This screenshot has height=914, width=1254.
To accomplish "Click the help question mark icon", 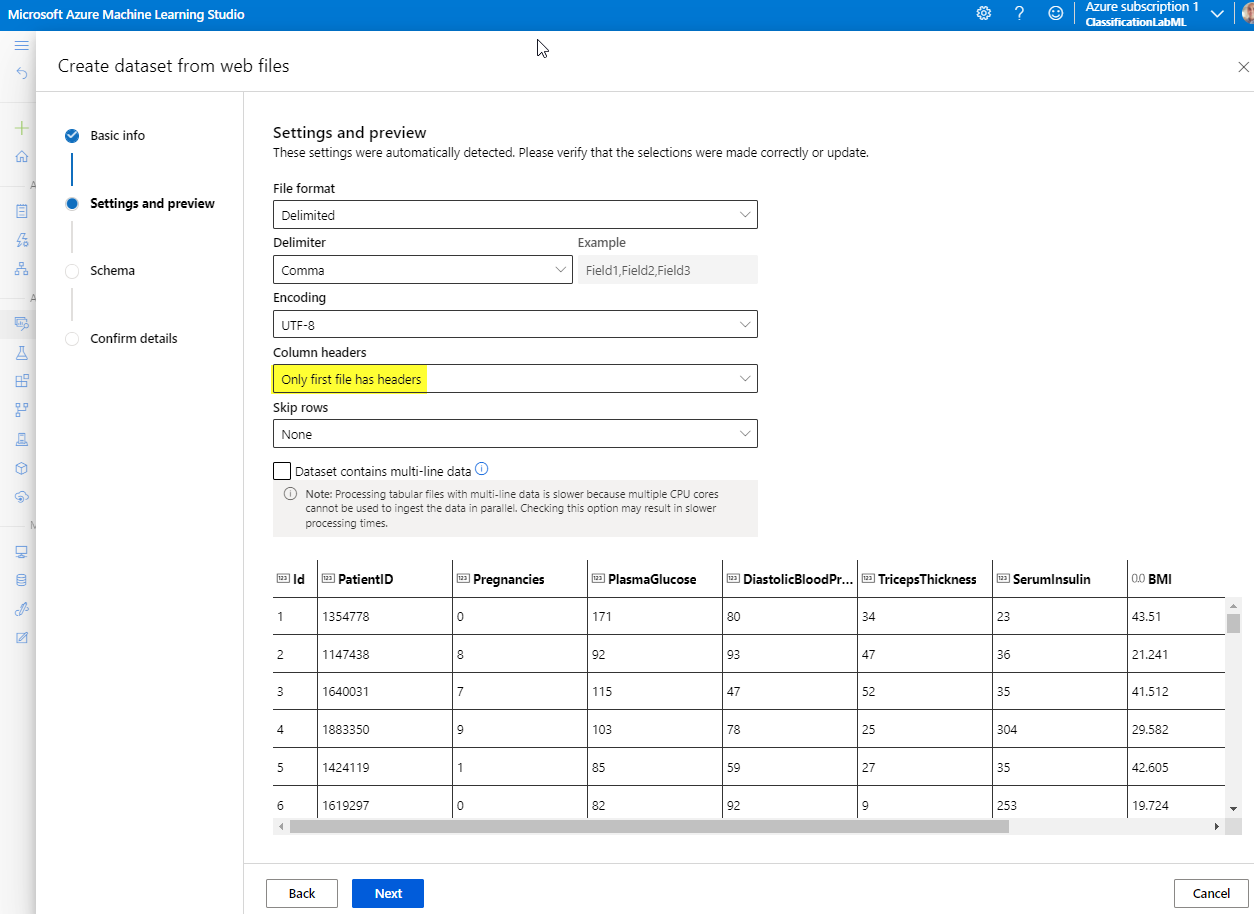I will pos(1019,13).
